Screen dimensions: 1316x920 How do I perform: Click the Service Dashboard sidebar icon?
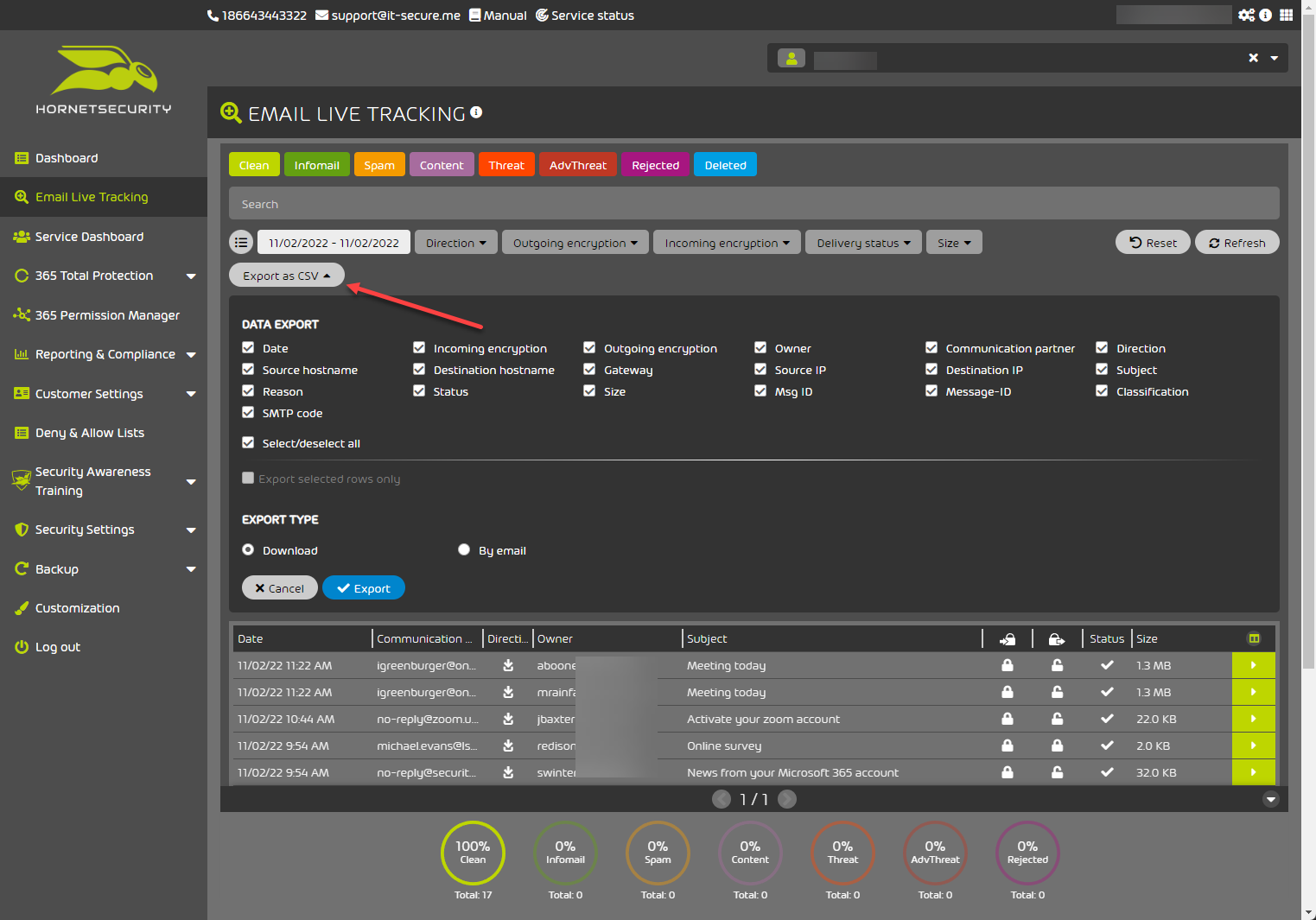pyautogui.click(x=22, y=237)
